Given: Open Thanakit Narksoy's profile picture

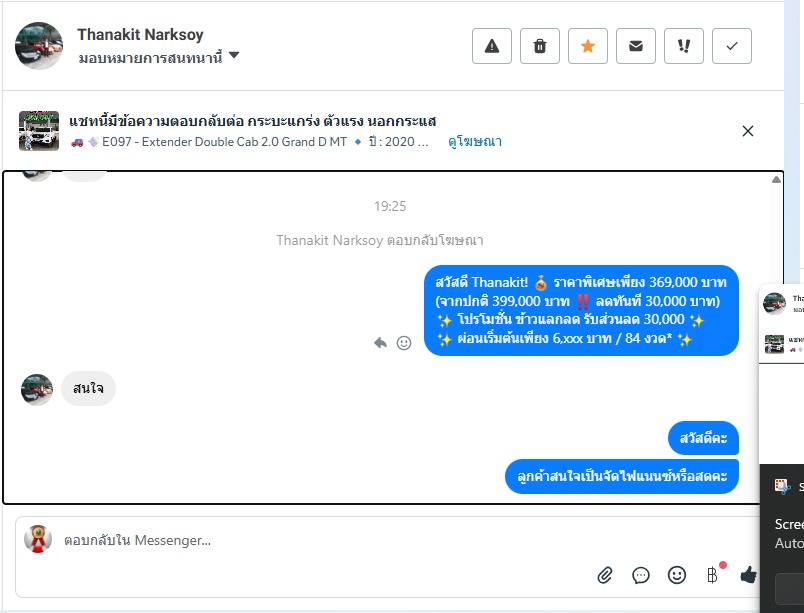Looking at the screenshot, I should (x=39, y=46).
